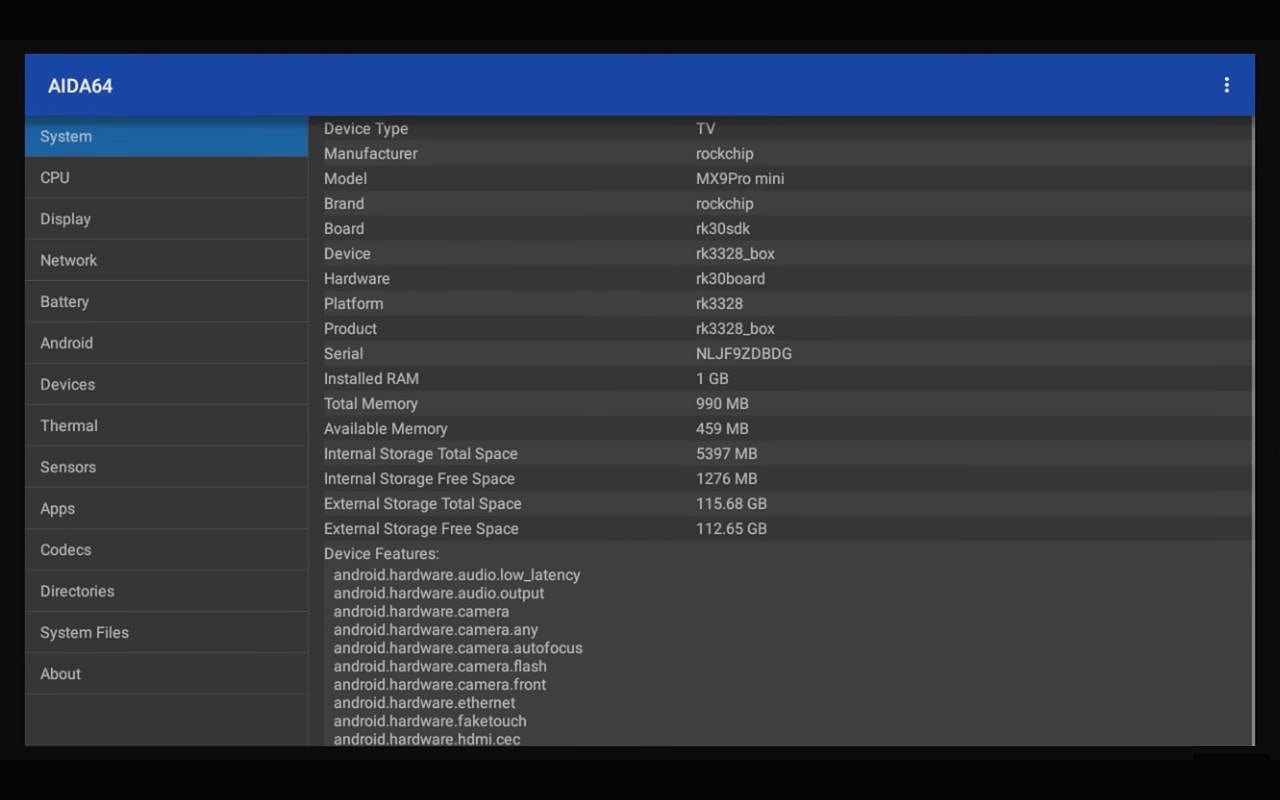Open Thermal readings
1280x800 pixels.
(x=166, y=425)
